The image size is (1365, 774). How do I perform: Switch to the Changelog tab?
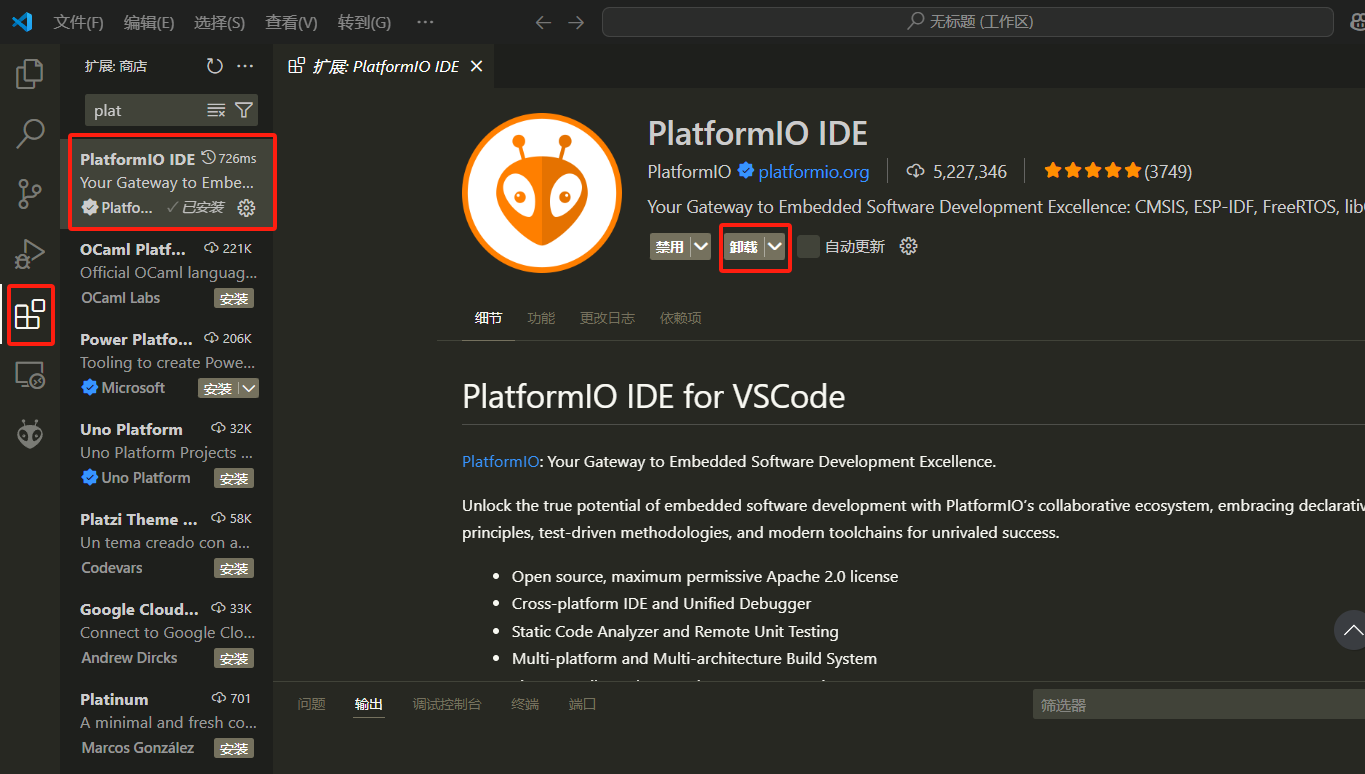607,318
